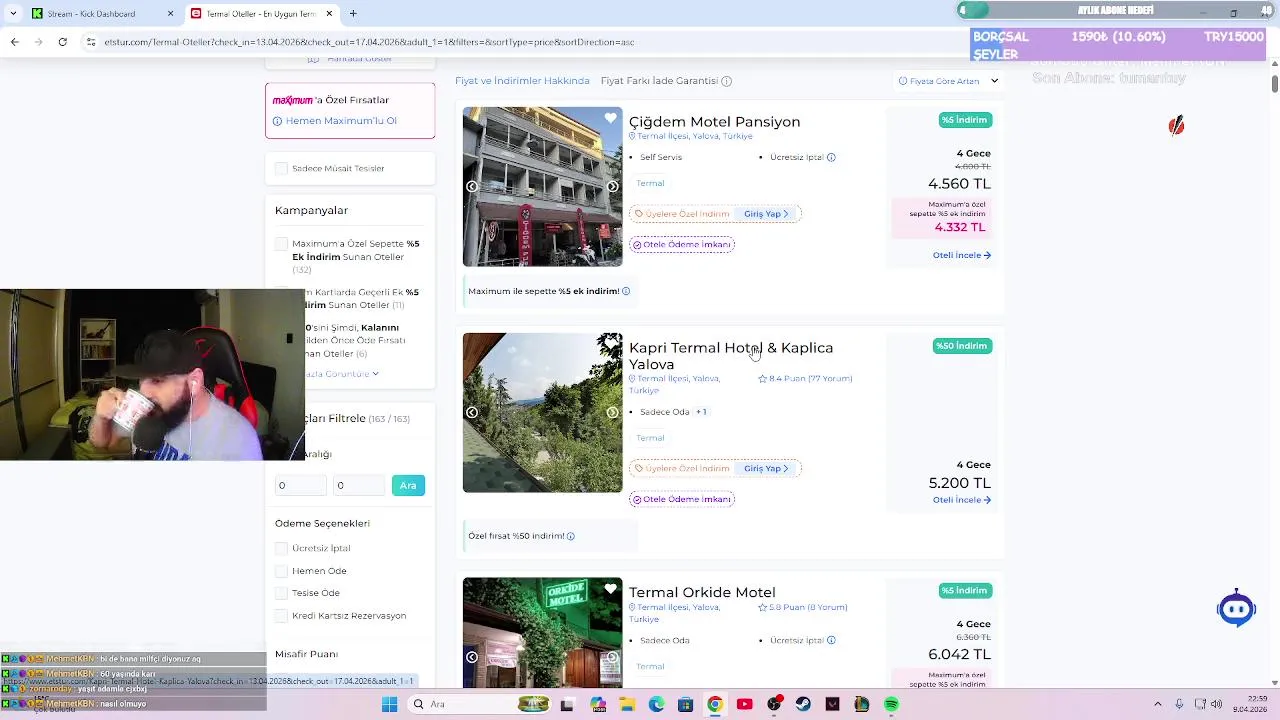Show previous photo of Çiğdem Motel Pansiyon
1280x720 pixels.
click(472, 186)
